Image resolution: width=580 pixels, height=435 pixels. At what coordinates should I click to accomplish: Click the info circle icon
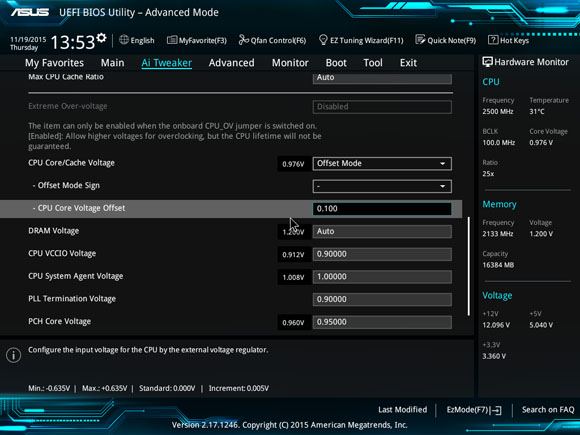point(13,355)
